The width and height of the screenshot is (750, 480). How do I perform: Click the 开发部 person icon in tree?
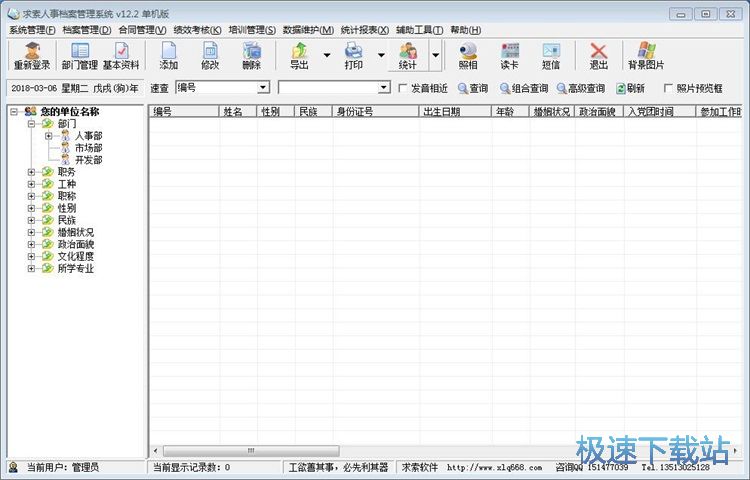pos(66,160)
